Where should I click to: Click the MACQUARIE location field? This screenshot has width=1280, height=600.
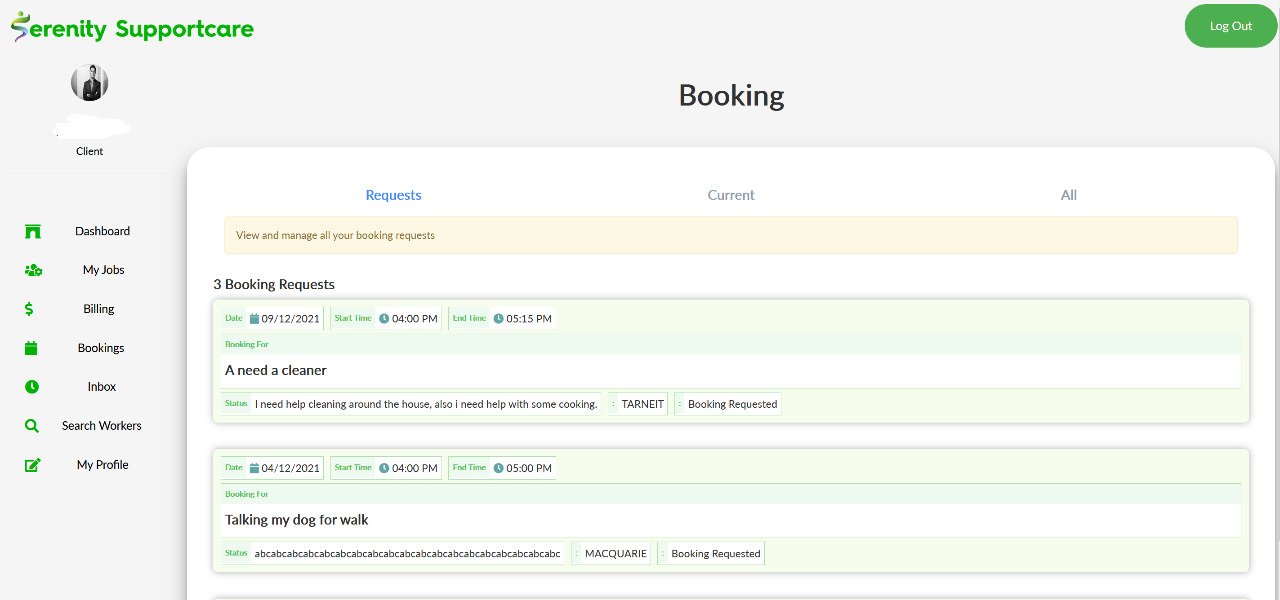click(x=615, y=554)
